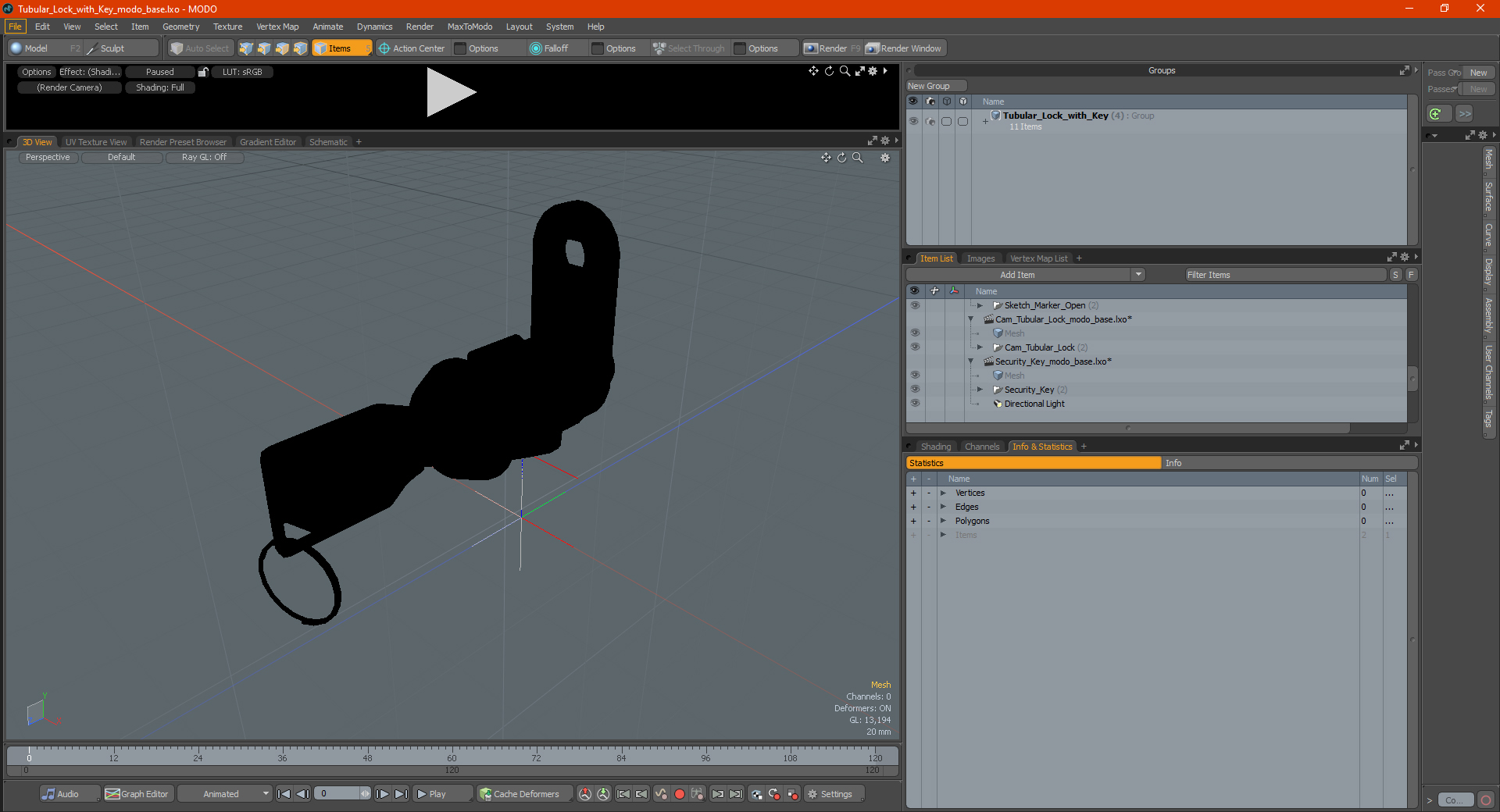Select Vertices selection mode icon
The width and height of the screenshot is (1500, 812).
point(246,48)
